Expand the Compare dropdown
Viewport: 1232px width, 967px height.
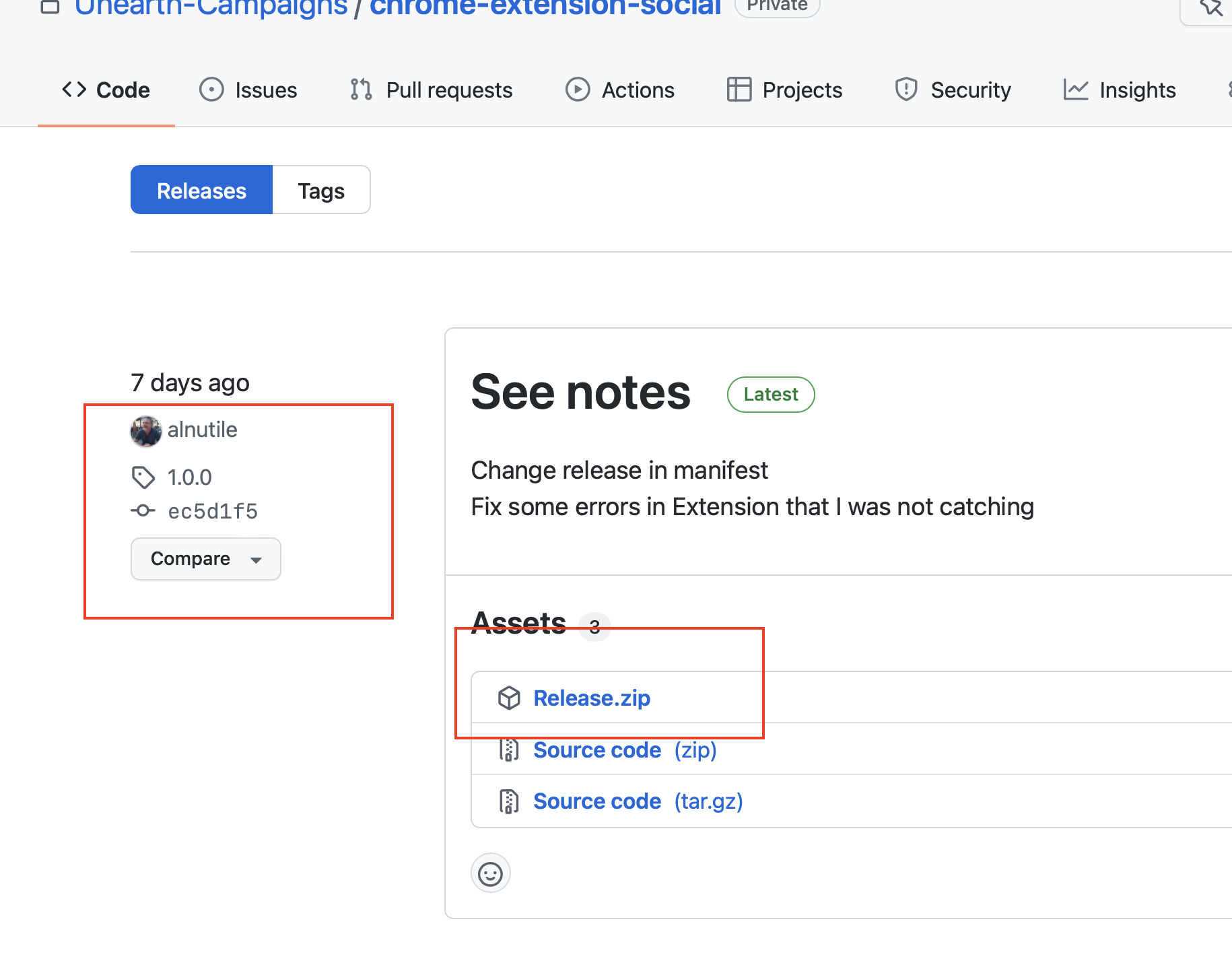tap(205, 558)
